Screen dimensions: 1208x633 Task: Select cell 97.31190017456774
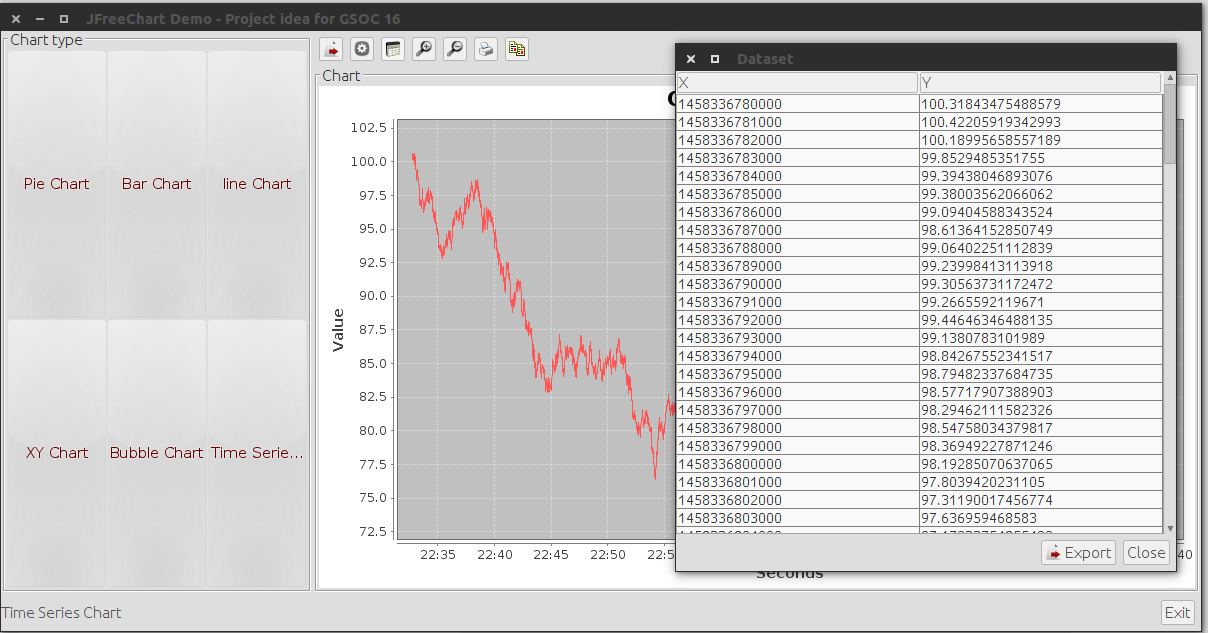point(1041,500)
